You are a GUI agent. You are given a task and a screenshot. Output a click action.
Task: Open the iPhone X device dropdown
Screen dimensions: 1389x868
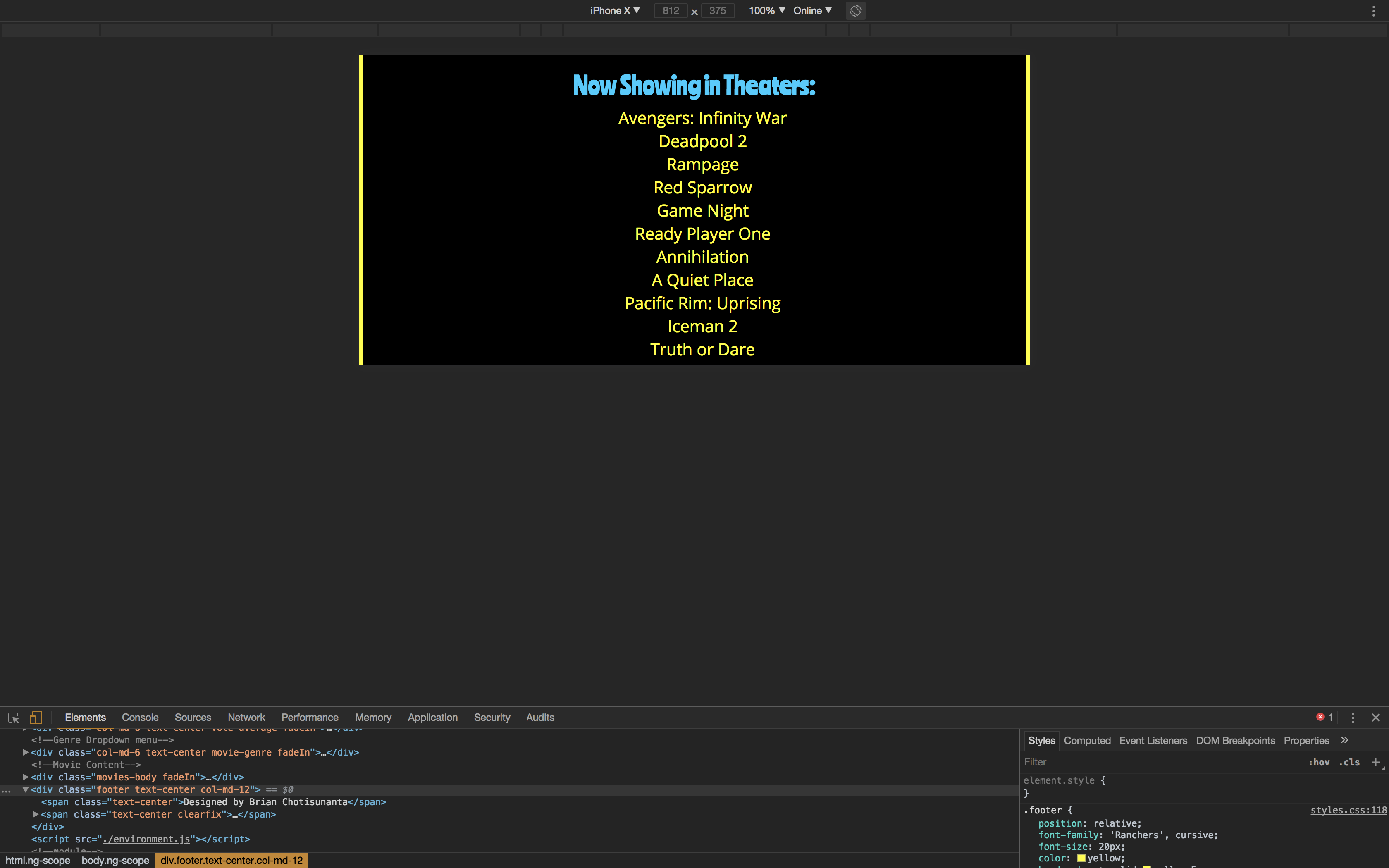pyautogui.click(x=615, y=11)
